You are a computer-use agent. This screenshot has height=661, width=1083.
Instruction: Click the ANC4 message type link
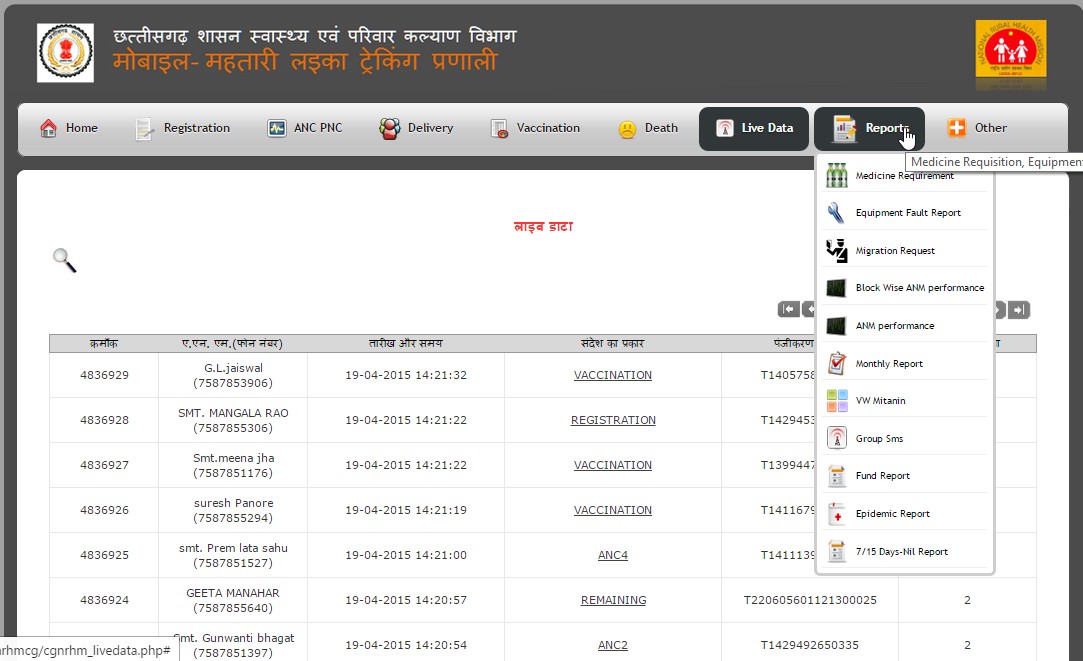[613, 555]
